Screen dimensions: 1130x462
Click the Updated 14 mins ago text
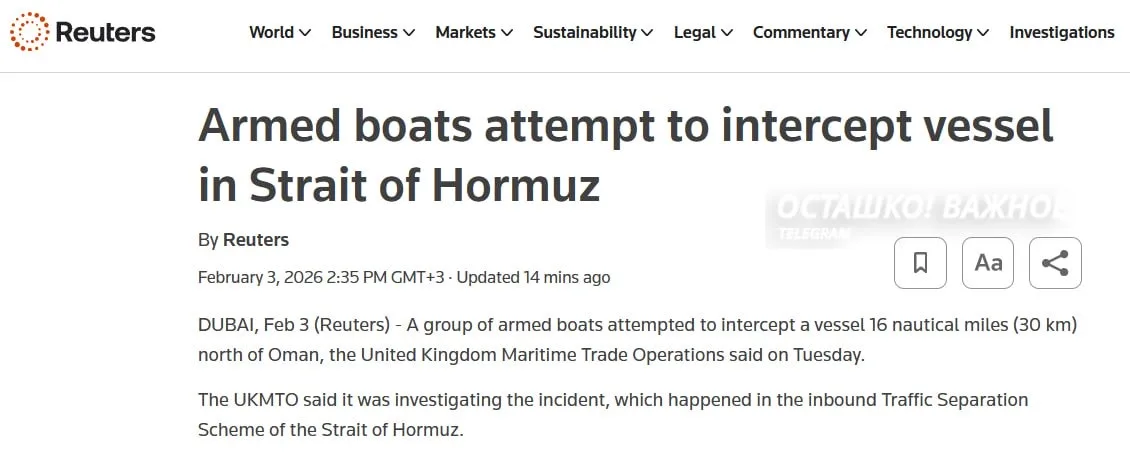point(533,277)
